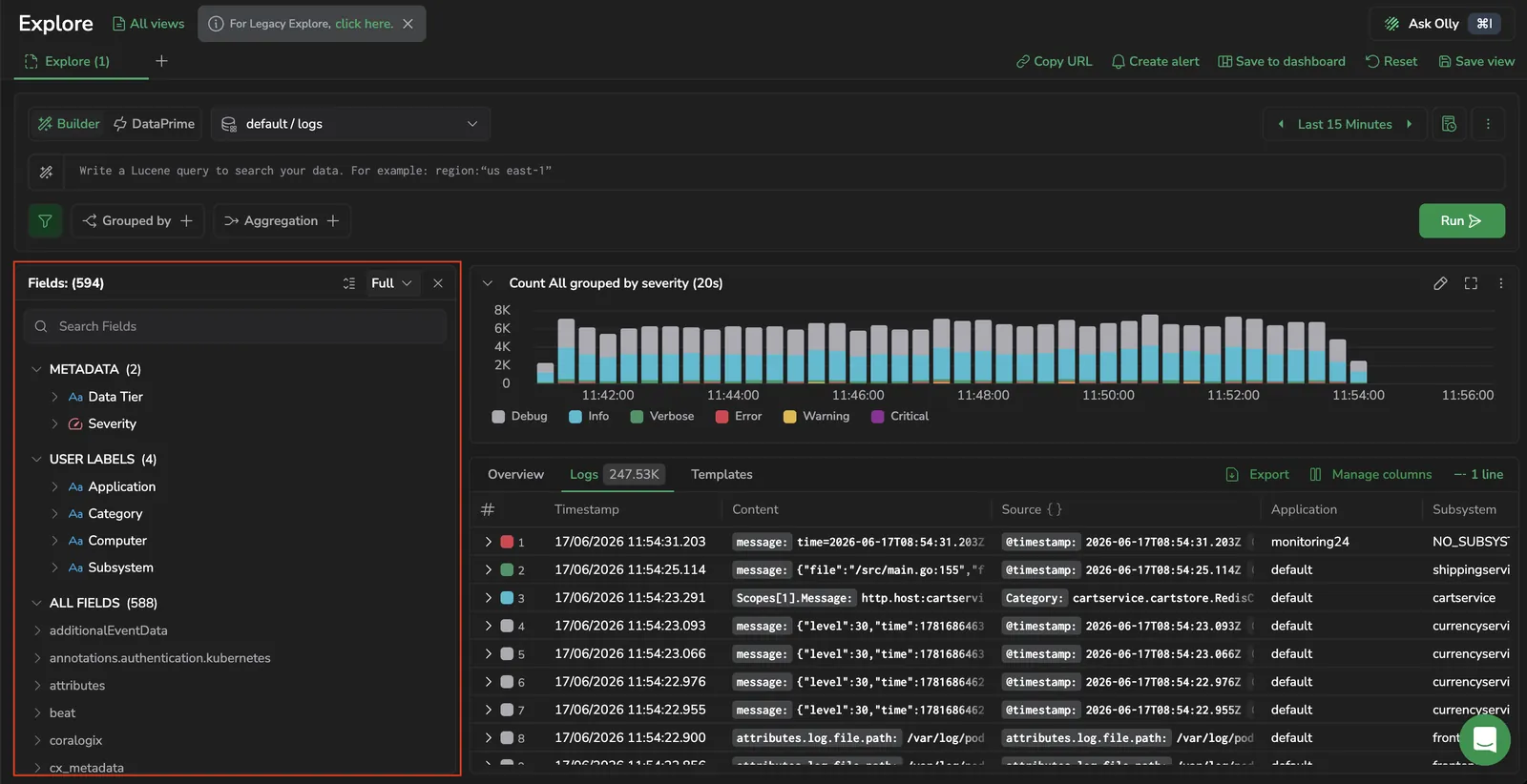This screenshot has width=1527, height=784.
Task: Select the Category field
Action: 115,513
